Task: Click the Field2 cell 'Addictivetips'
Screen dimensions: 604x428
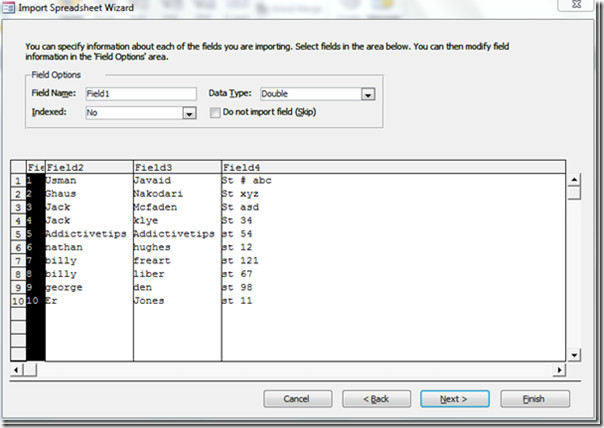Action: coord(89,234)
